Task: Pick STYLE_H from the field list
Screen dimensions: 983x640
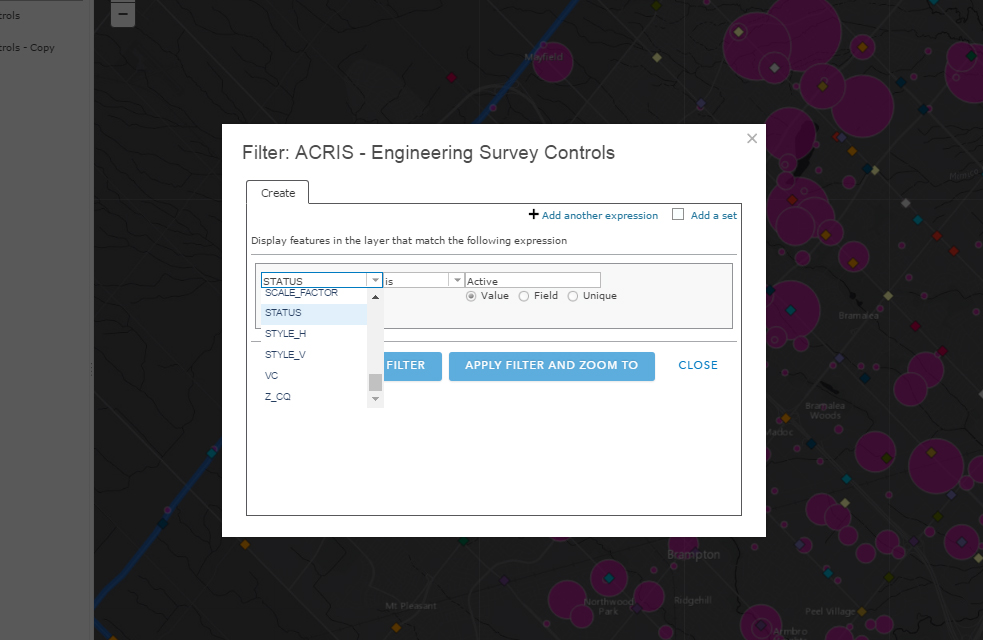Action: tap(286, 333)
